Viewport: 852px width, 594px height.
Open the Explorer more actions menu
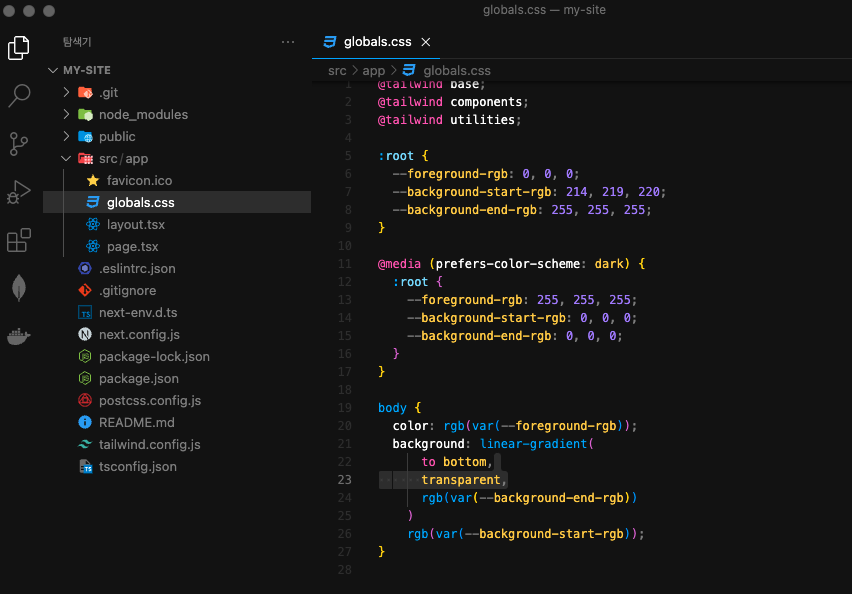tap(288, 42)
